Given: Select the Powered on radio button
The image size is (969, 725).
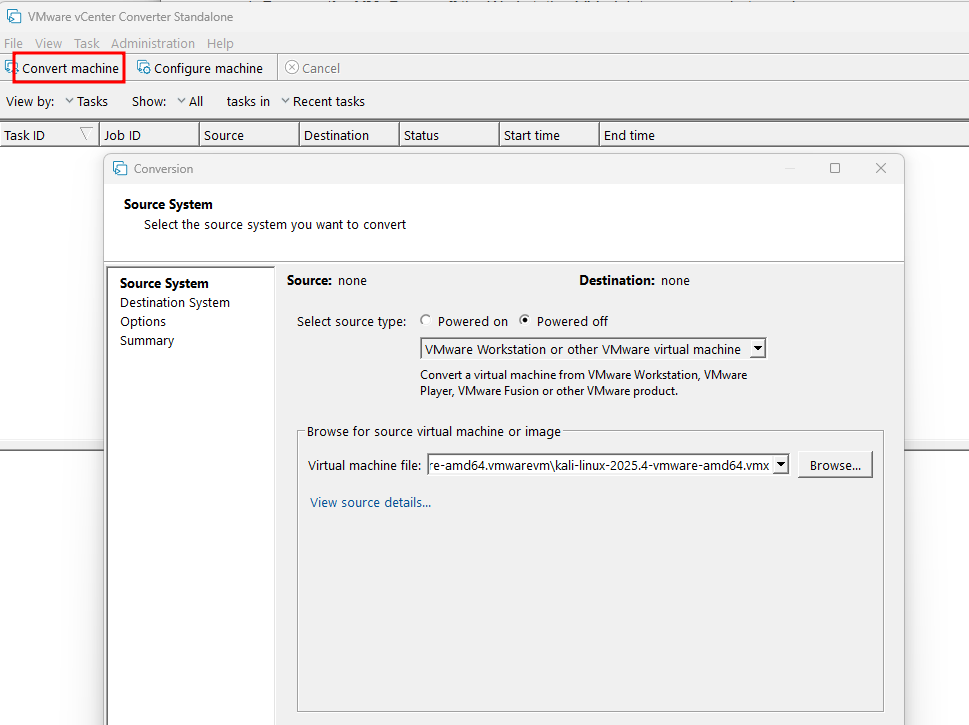Looking at the screenshot, I should pos(426,321).
